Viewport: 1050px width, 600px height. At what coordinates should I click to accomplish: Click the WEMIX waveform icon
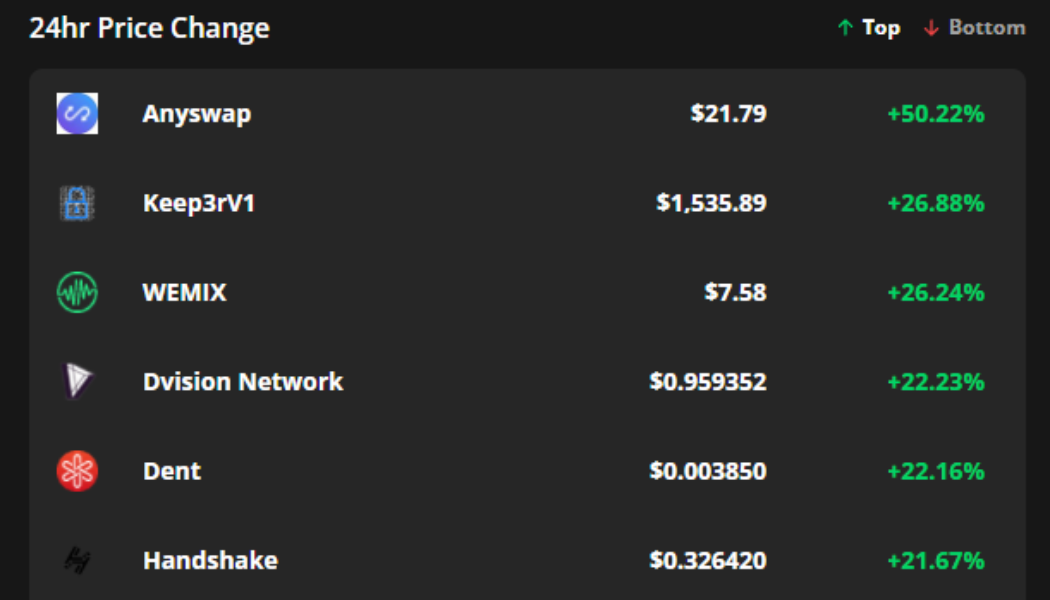tap(77, 292)
